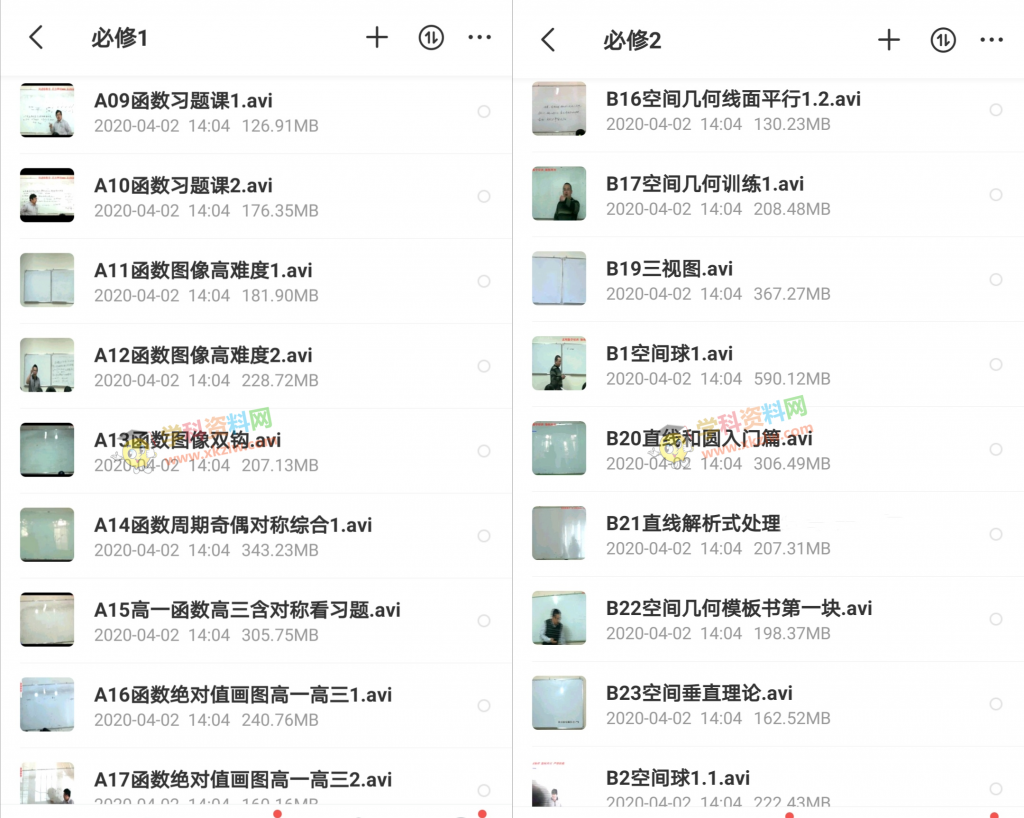This screenshot has width=1024, height=818.
Task: Open the thumbnail of B22空间几何模板书第一块.avi
Action: (559, 618)
